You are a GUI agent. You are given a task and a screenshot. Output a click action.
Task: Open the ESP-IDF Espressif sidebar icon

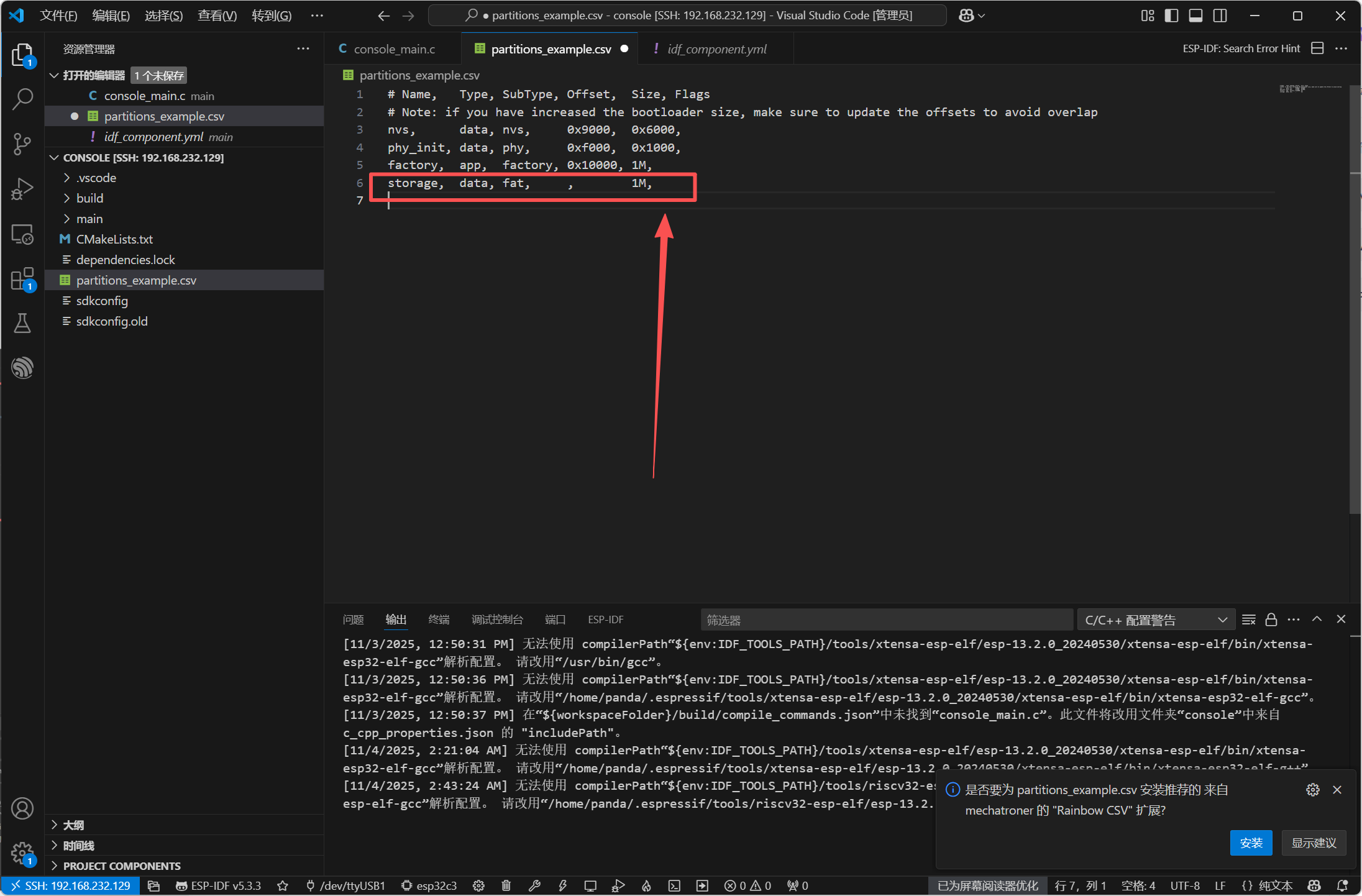point(22,367)
